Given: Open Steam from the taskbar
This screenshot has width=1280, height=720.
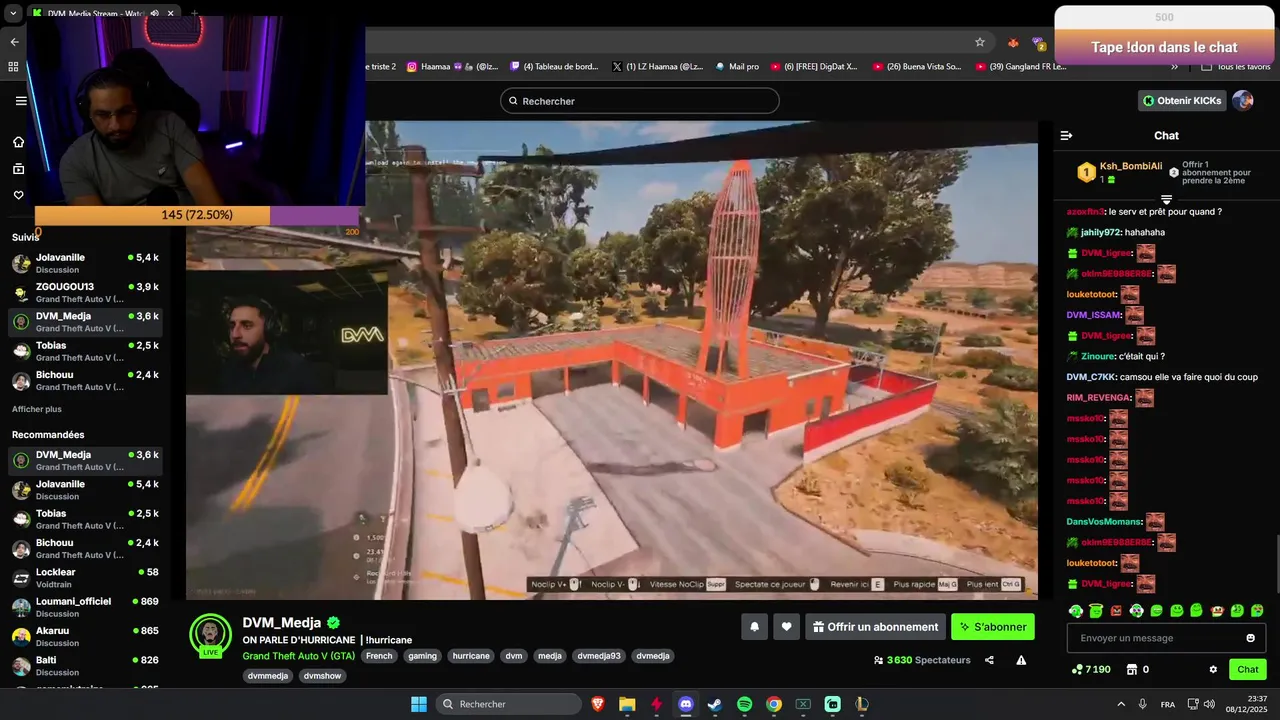Looking at the screenshot, I should tap(715, 704).
